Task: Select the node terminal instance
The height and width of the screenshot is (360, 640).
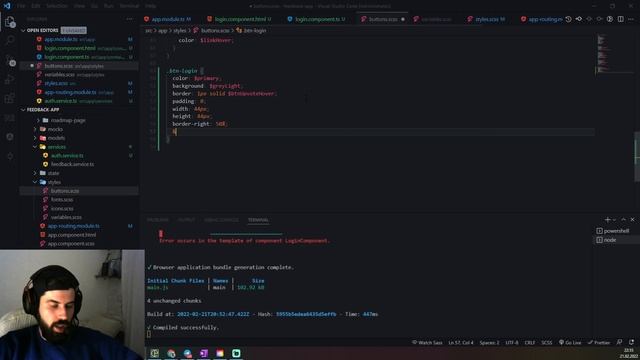Action: point(616,240)
